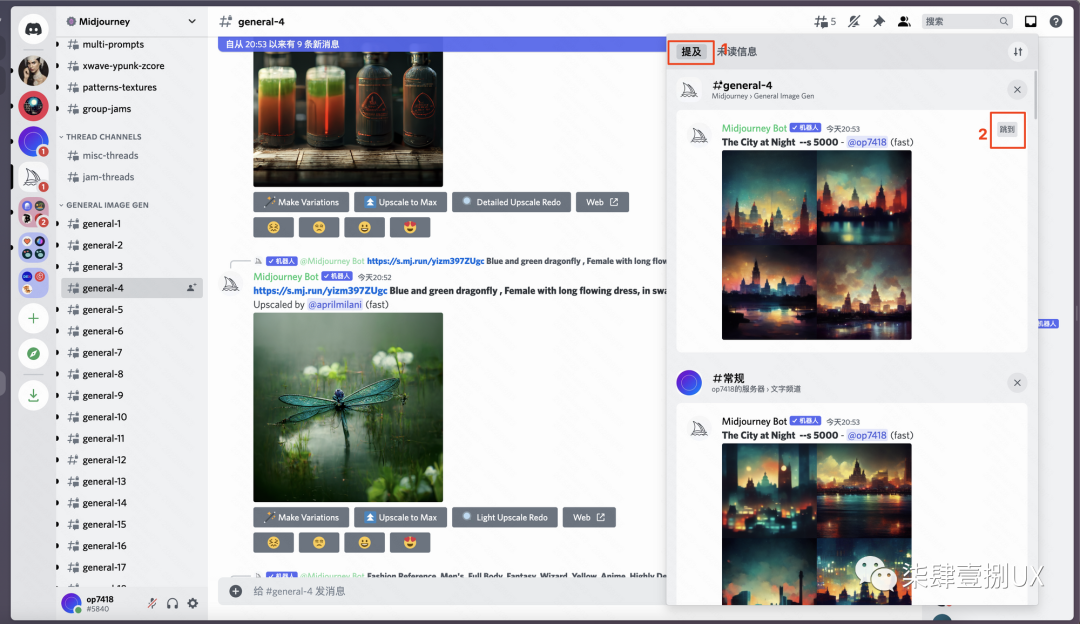Click 跳到 jump button on mention

pos(1007,129)
